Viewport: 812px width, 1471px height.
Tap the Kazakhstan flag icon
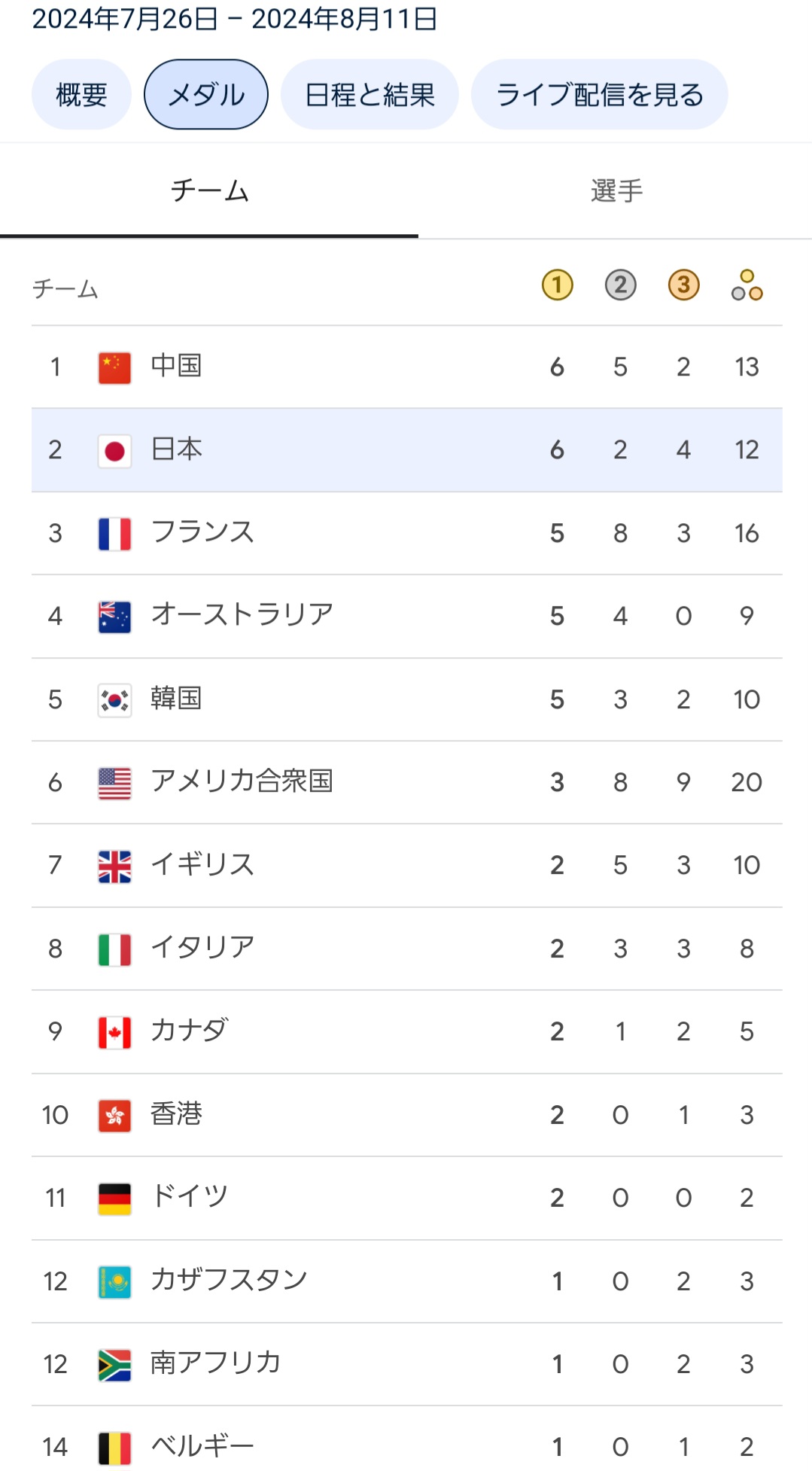(114, 1282)
